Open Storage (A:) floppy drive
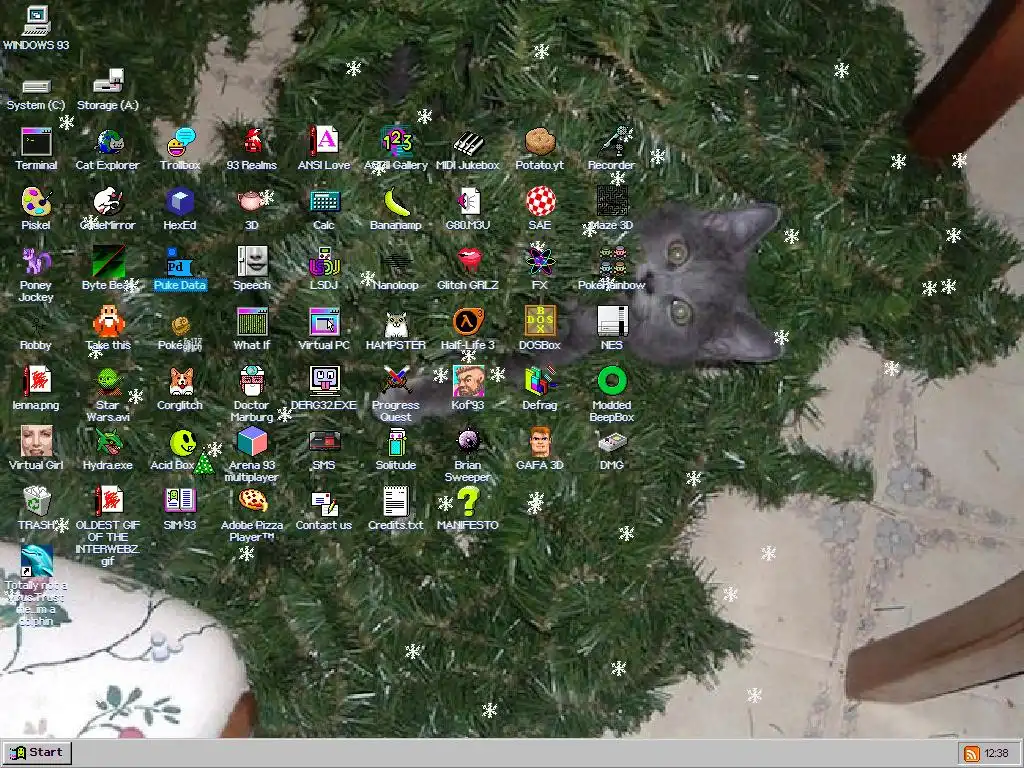Screen dimensions: 1024x768 point(108,82)
